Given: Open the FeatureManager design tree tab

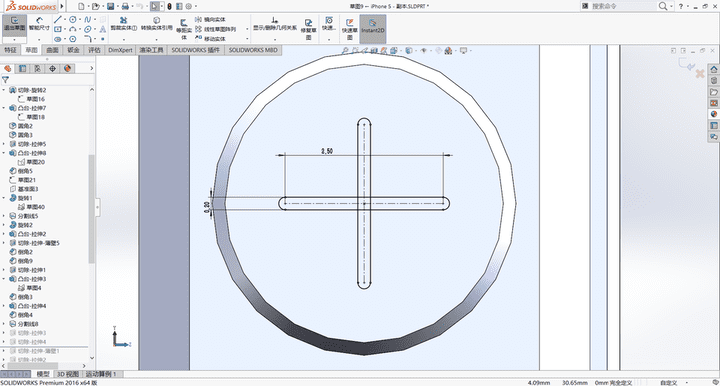Looking at the screenshot, I should [7, 68].
